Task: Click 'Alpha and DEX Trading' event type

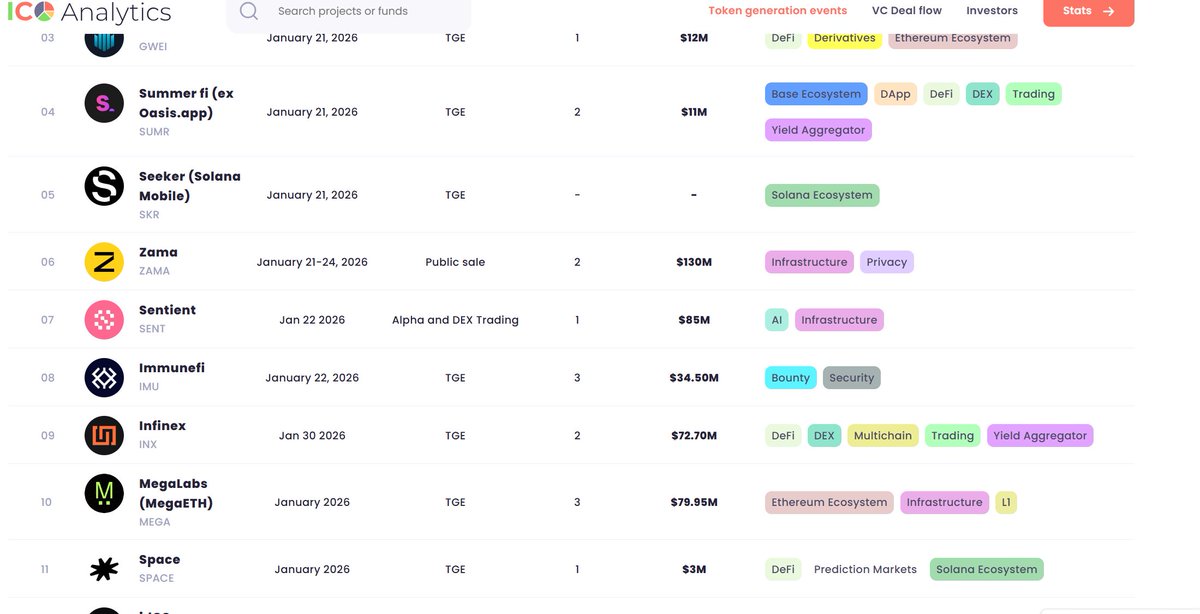Action: 455,320
